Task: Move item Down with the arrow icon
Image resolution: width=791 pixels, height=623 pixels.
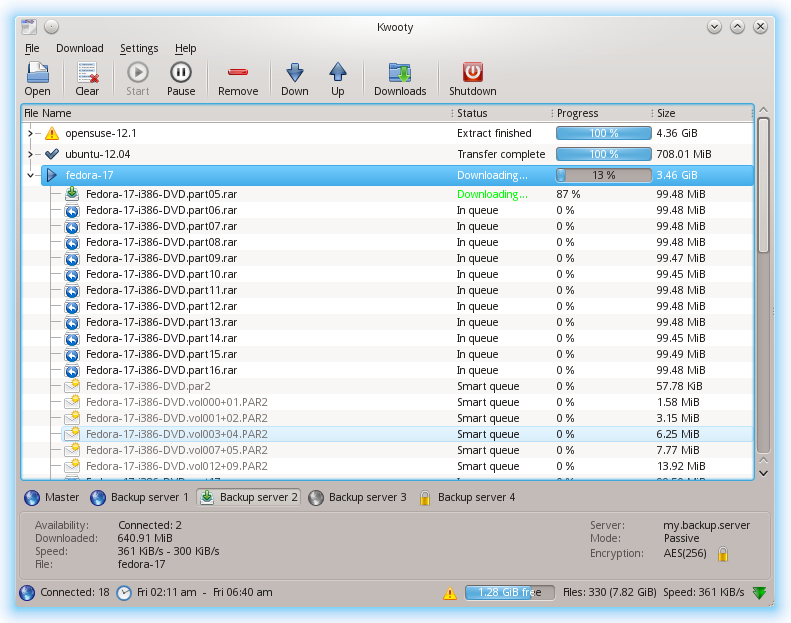Action: pyautogui.click(x=295, y=73)
